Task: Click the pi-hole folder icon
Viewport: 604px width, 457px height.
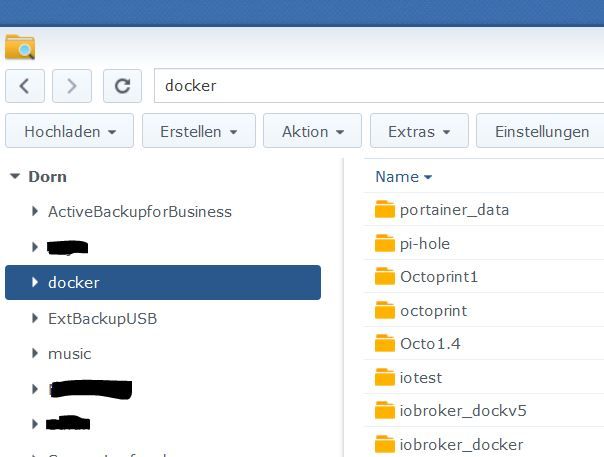Action: pos(385,243)
